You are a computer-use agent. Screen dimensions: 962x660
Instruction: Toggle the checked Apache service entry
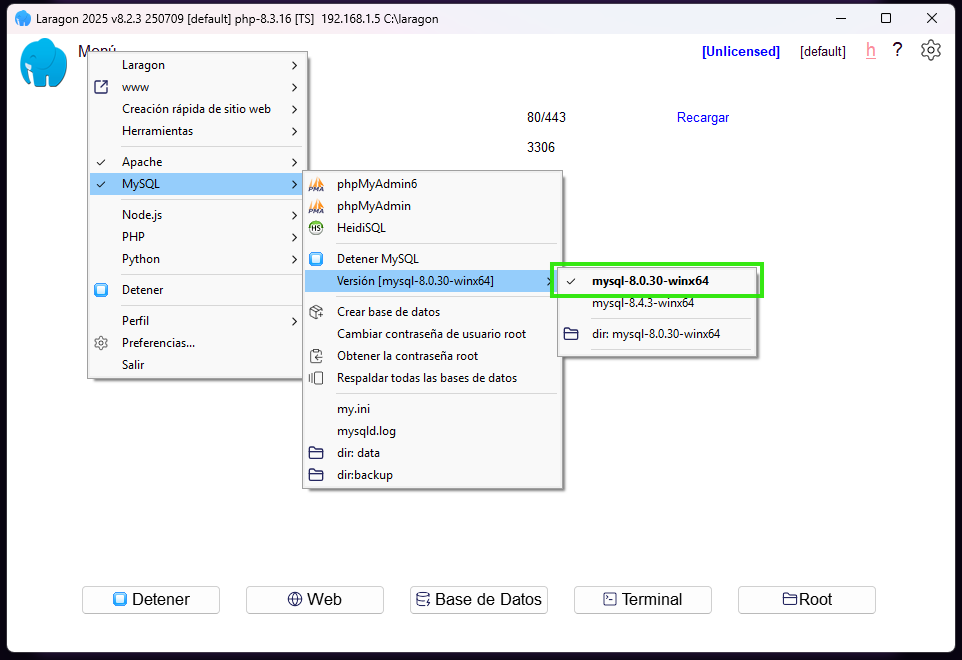(x=142, y=162)
